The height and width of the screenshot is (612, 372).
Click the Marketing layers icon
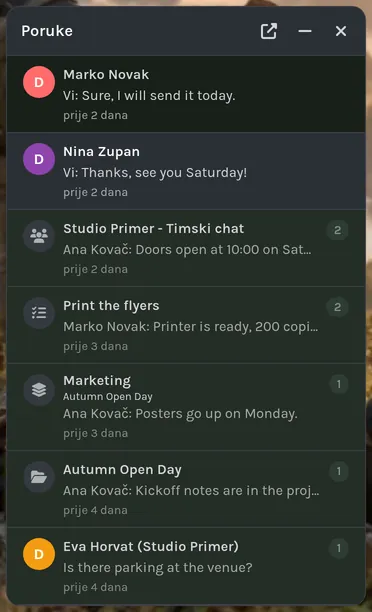click(39, 390)
